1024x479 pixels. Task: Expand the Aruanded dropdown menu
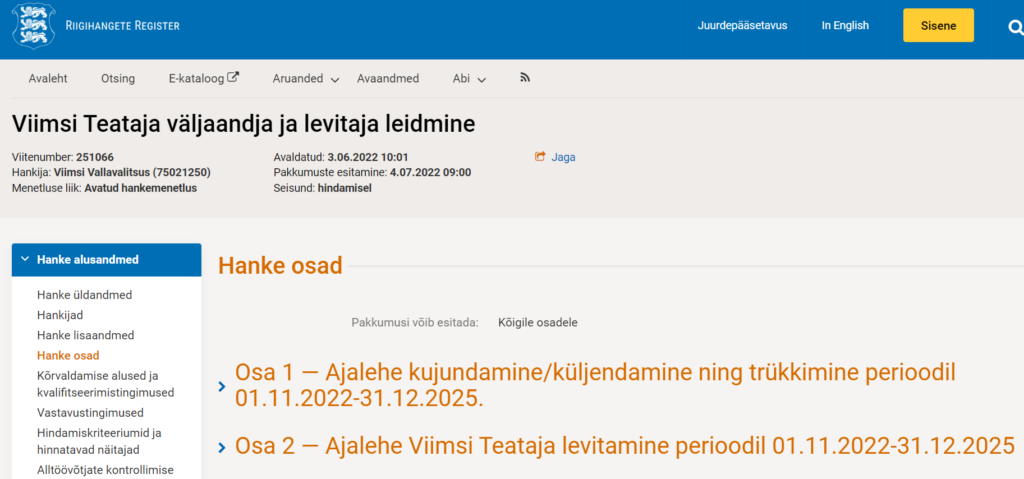[x=306, y=79]
